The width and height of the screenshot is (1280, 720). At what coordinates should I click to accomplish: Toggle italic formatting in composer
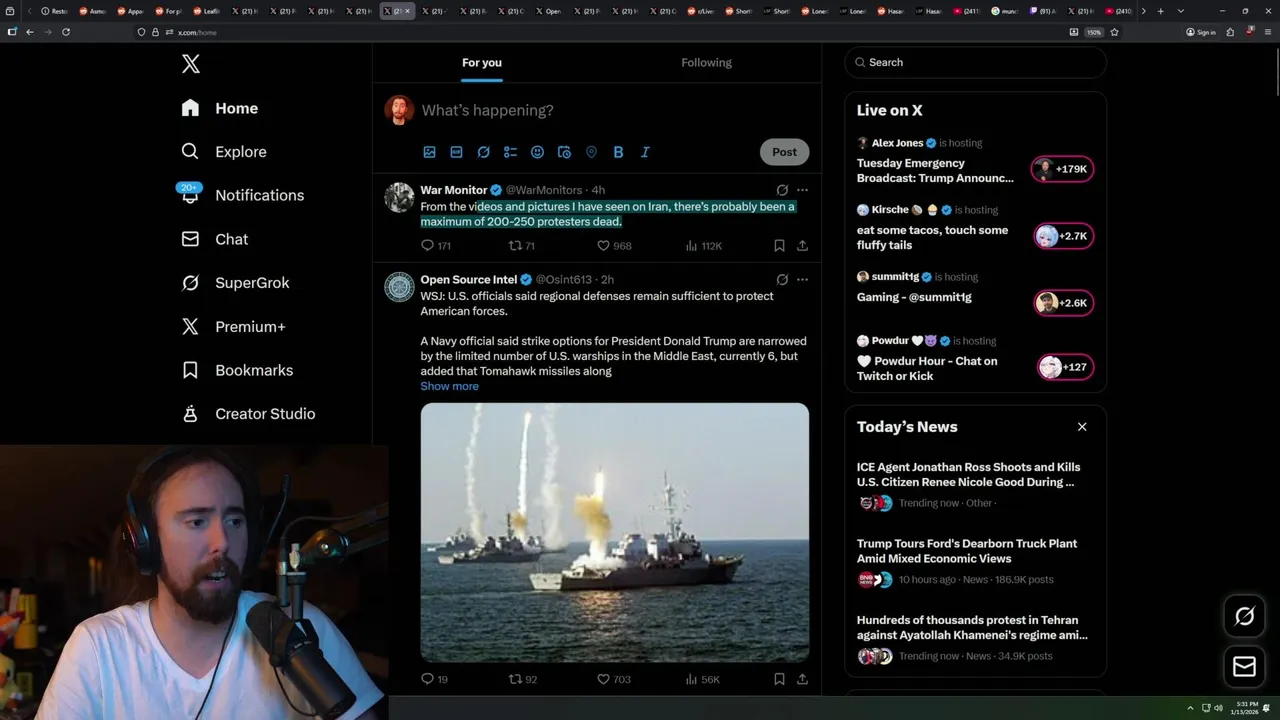645,152
